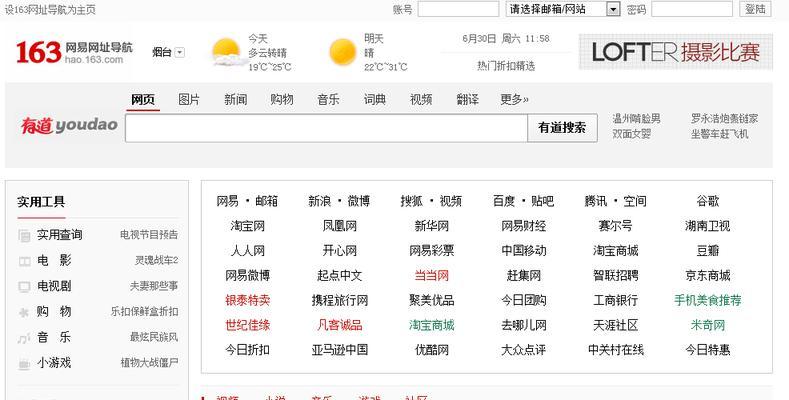
Task: Switch to the 音乐 search tab
Action: pyautogui.click(x=328, y=100)
